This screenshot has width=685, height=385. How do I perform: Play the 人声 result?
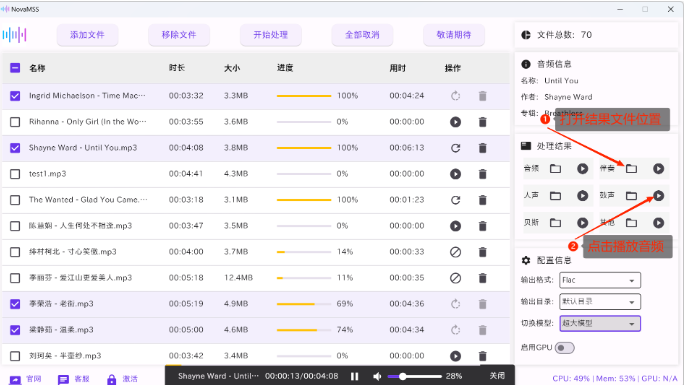tap(582, 196)
